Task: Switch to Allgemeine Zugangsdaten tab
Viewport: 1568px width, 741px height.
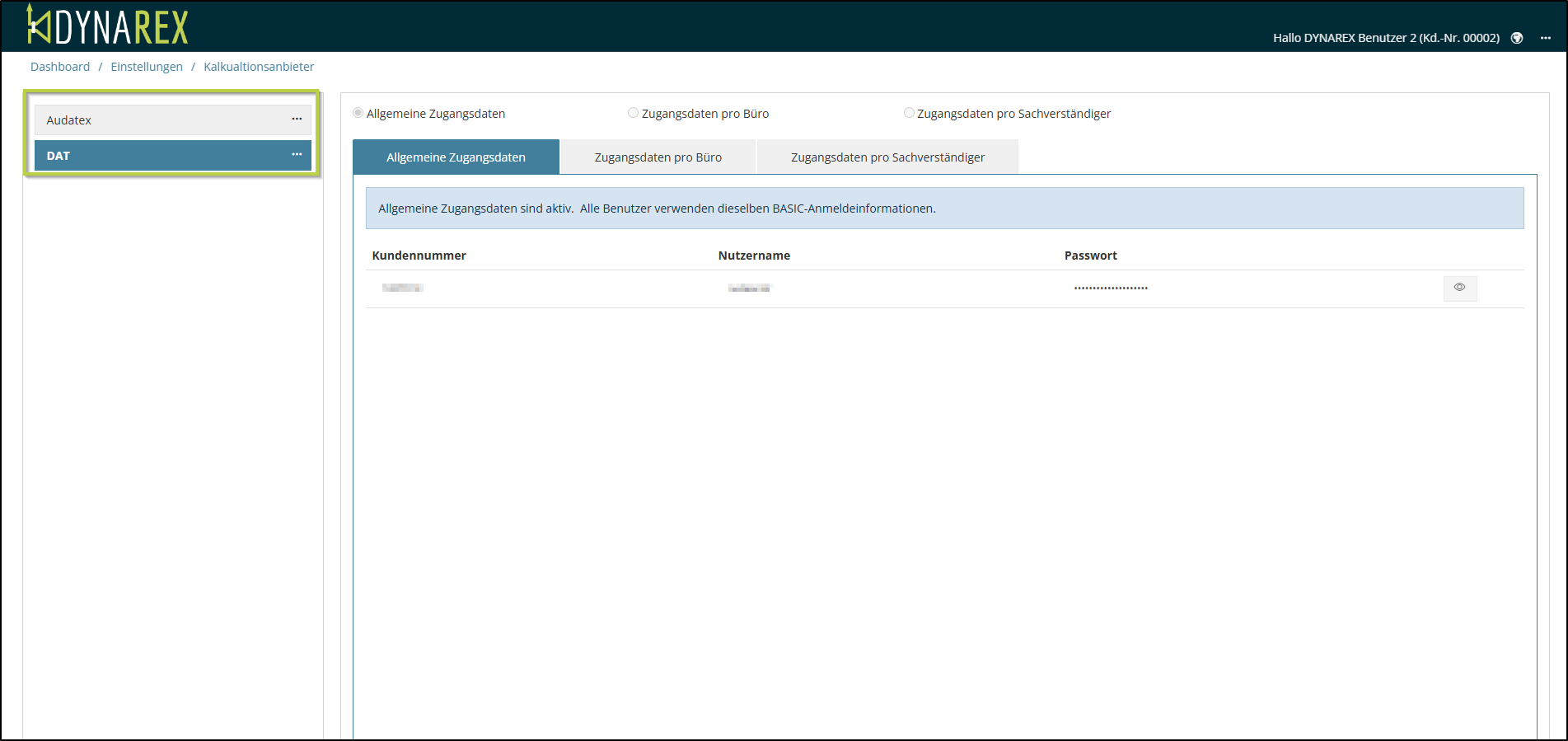Action: (456, 157)
